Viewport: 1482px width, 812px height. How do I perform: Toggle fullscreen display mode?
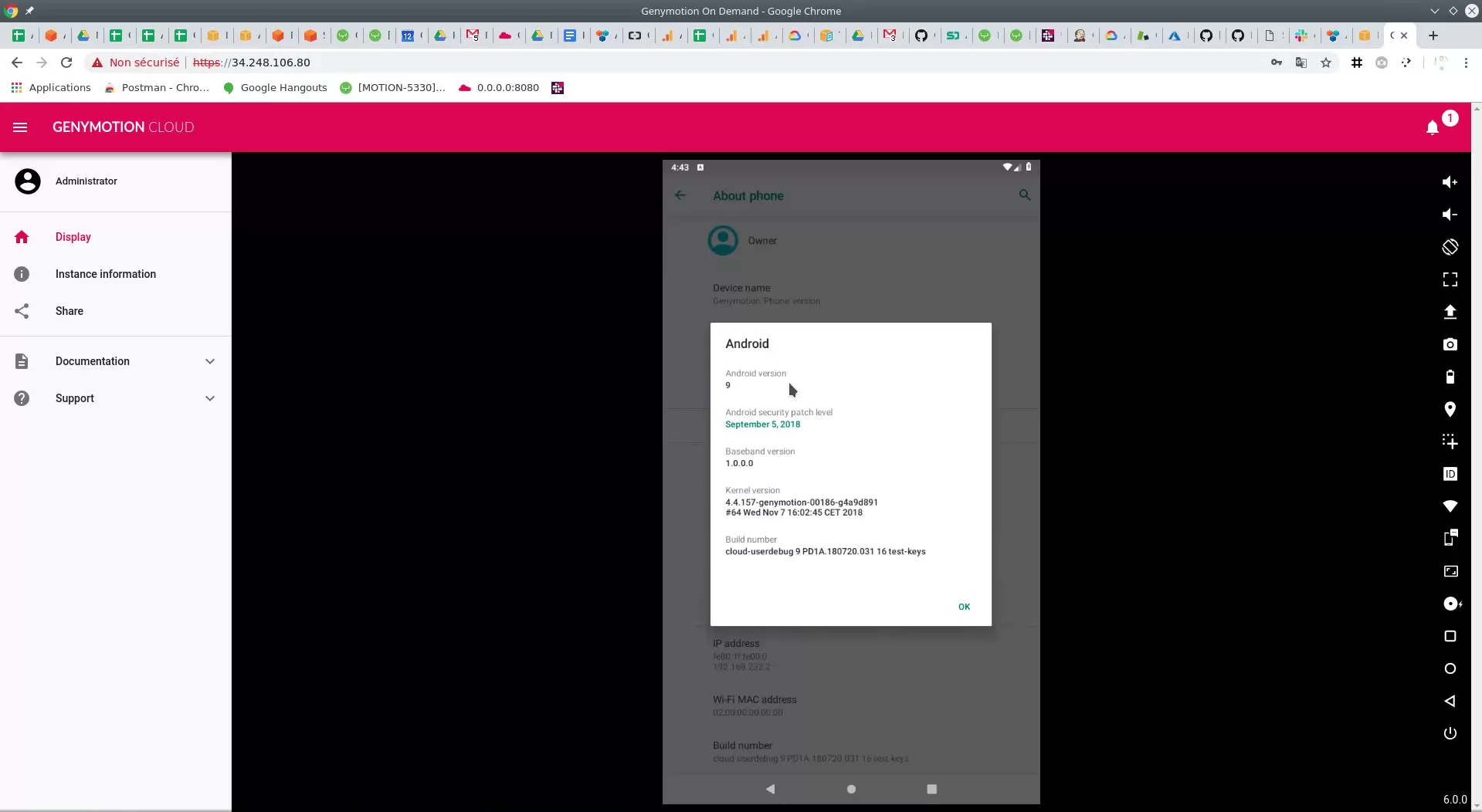(x=1450, y=279)
